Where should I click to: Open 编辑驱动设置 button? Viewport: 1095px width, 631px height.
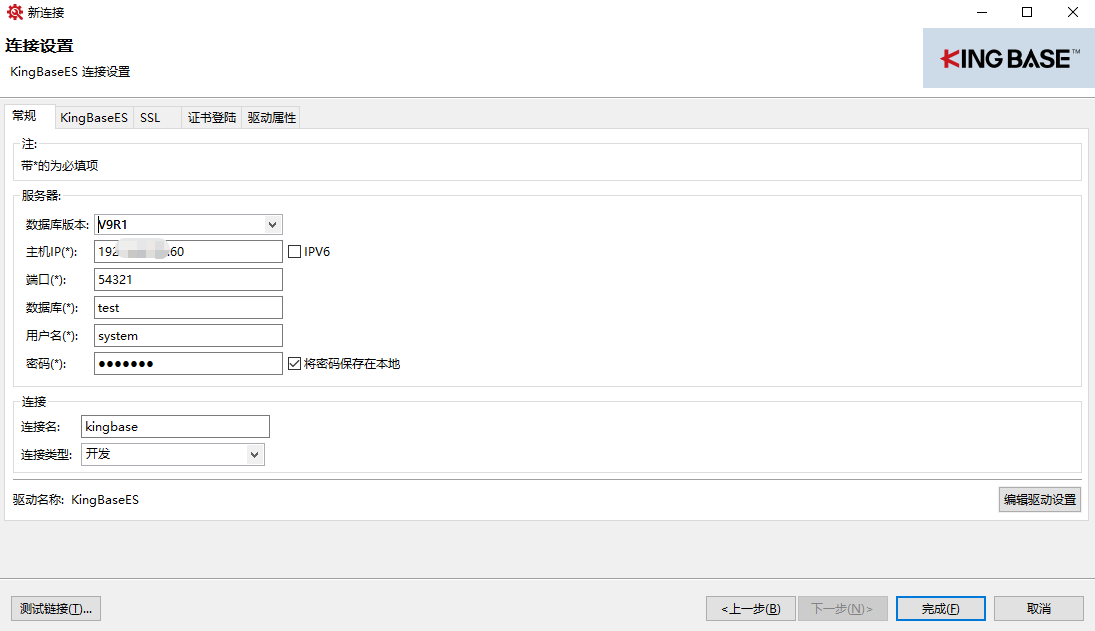tap(1039, 500)
